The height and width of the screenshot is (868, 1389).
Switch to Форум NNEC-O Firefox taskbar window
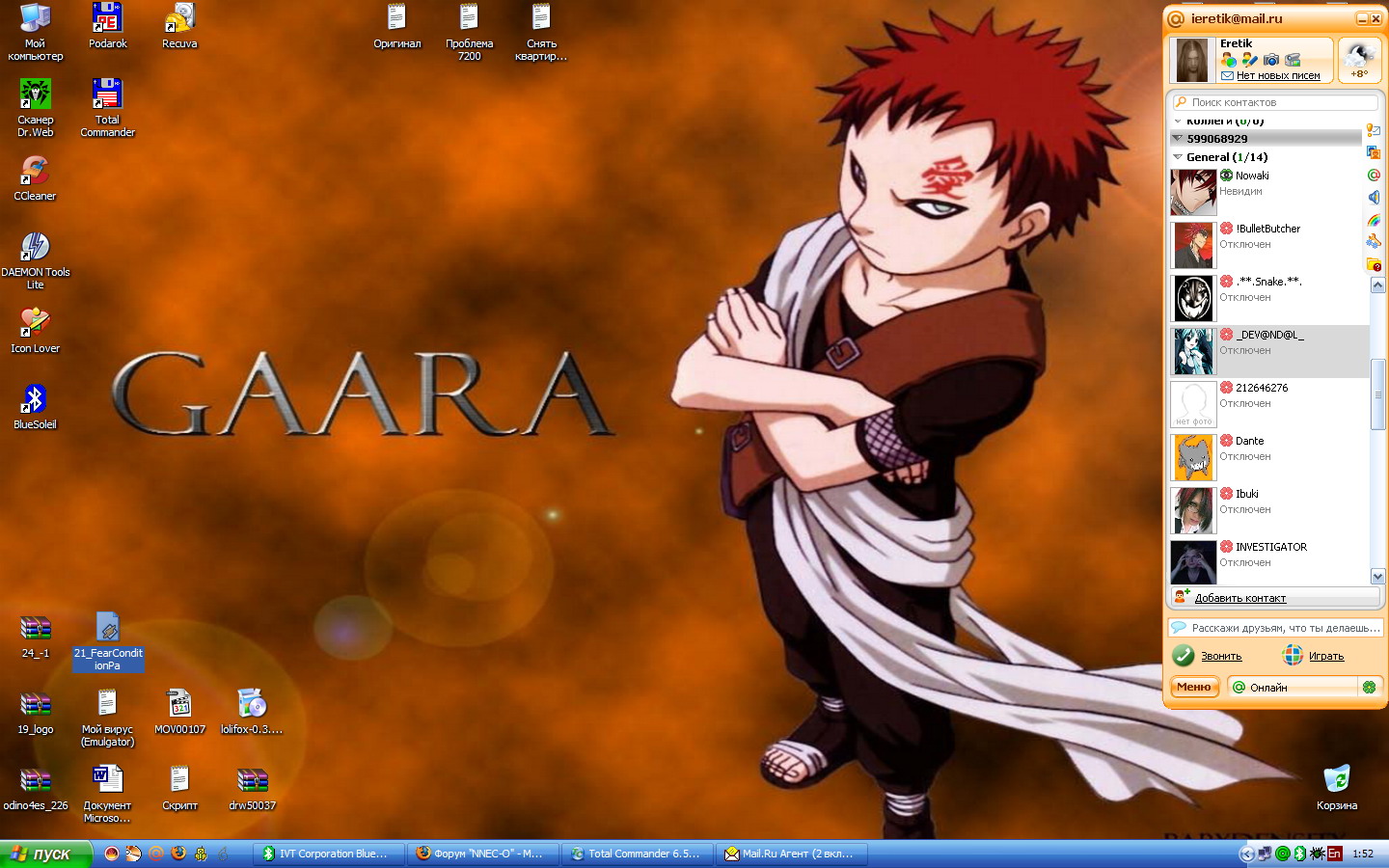coord(481,854)
